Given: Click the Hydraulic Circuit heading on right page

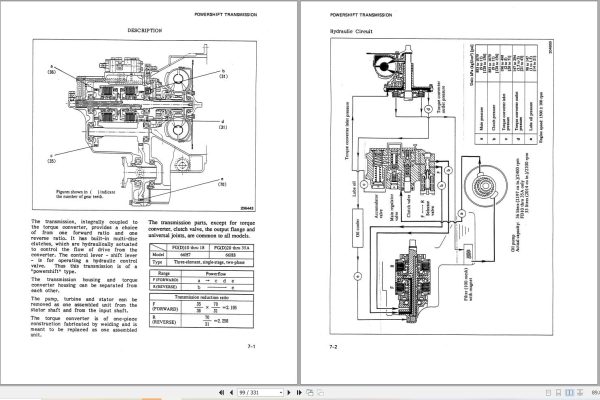Looking at the screenshot, I should tap(351, 31).
